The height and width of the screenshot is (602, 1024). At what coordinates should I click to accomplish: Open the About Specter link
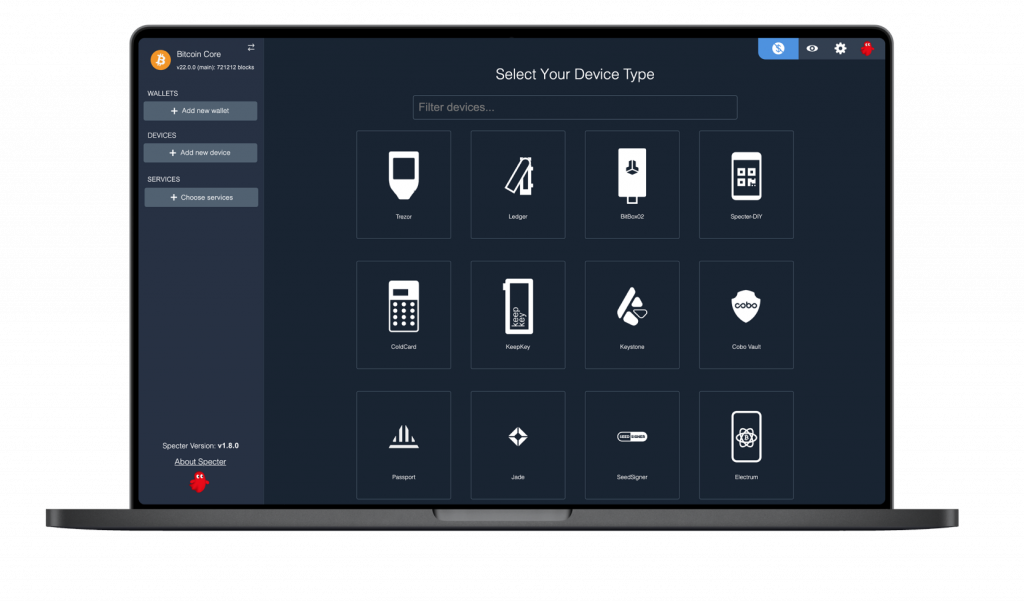point(201,461)
